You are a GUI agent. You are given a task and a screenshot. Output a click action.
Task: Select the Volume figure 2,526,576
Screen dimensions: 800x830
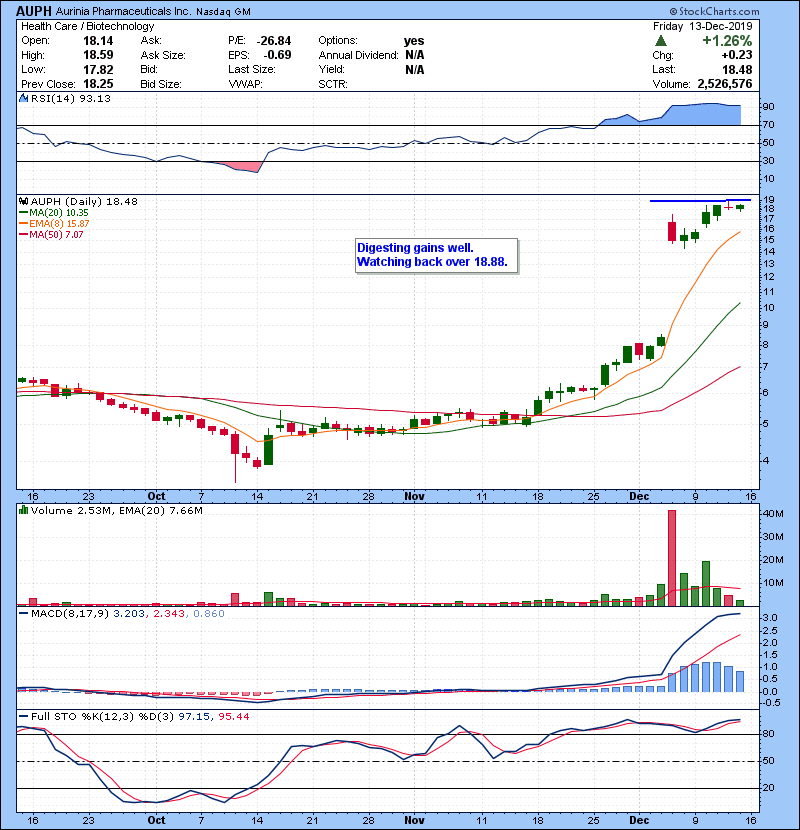click(725, 84)
